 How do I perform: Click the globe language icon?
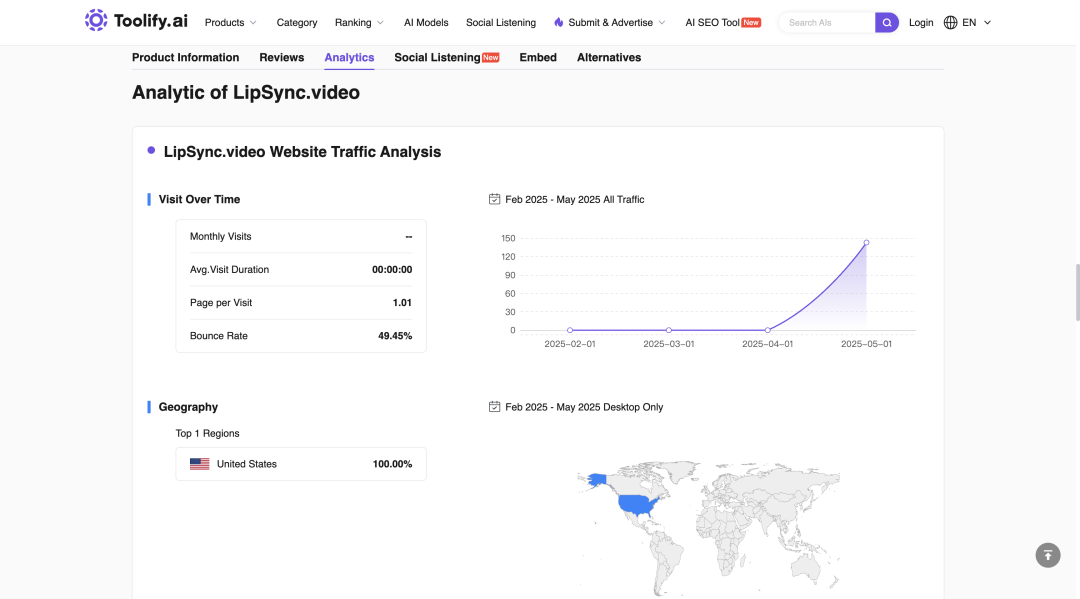(951, 23)
